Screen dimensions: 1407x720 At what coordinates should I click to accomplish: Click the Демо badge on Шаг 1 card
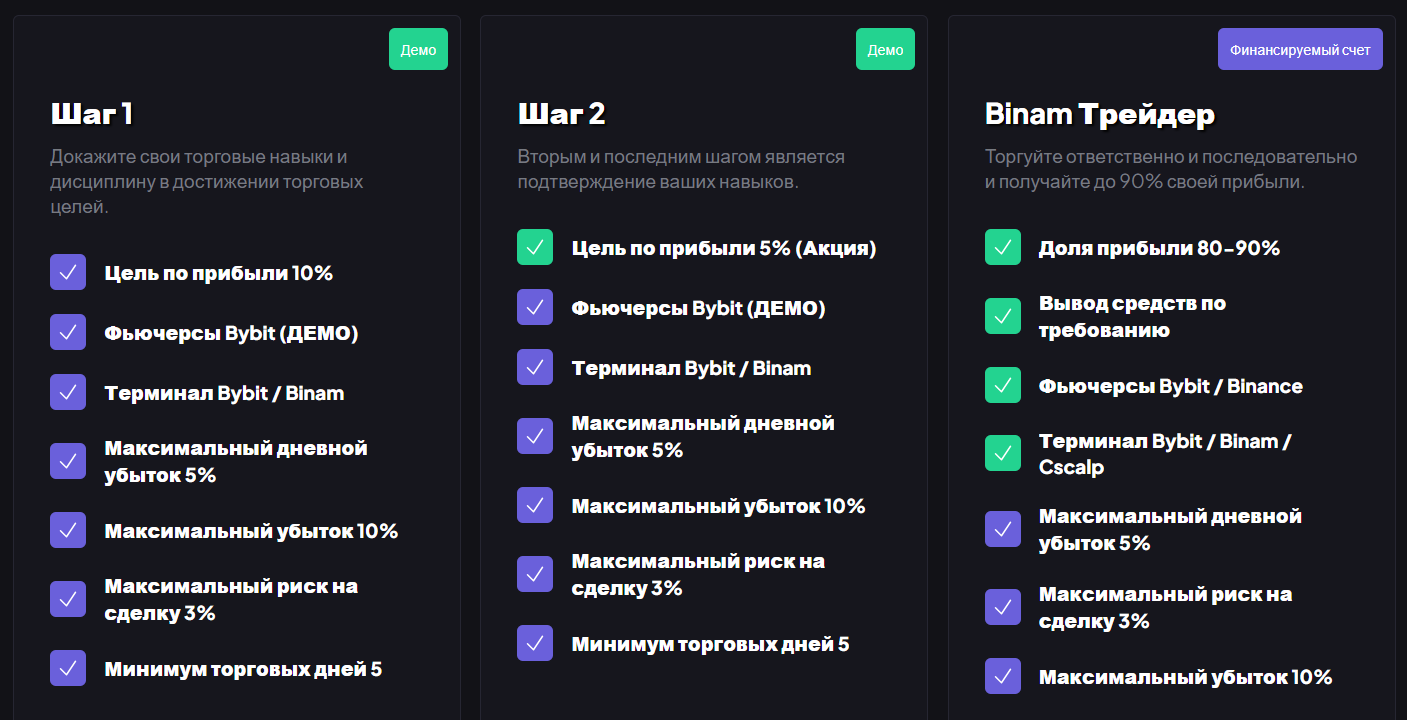click(418, 50)
